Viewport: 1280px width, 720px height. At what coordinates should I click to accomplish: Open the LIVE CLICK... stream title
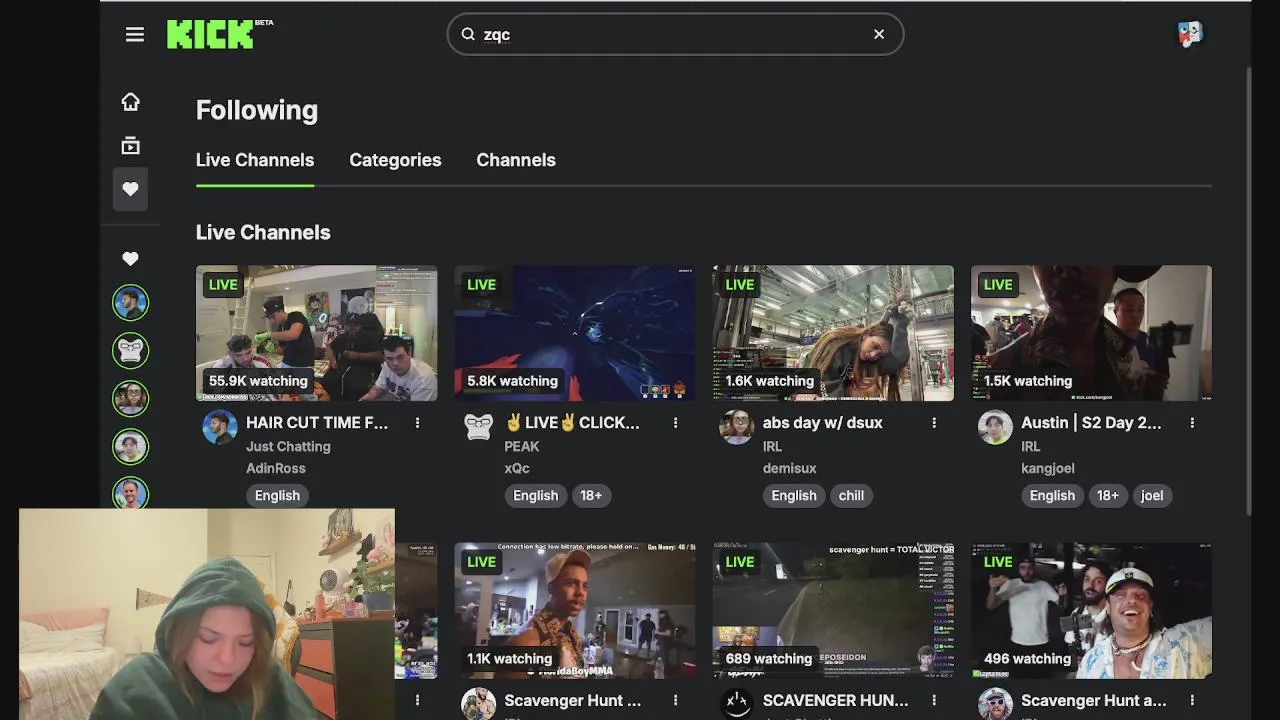(572, 423)
